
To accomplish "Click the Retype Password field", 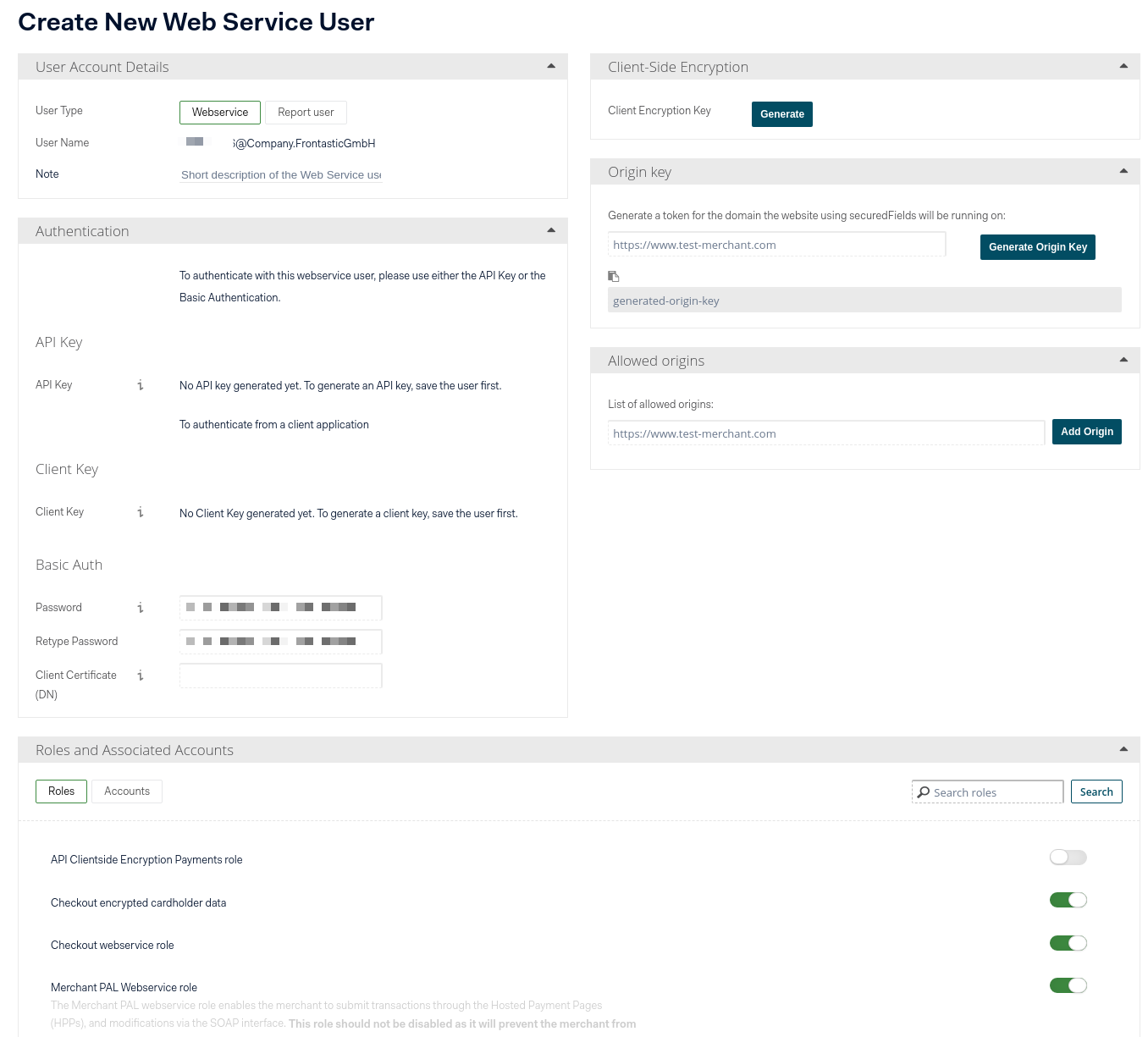I will (x=281, y=642).
